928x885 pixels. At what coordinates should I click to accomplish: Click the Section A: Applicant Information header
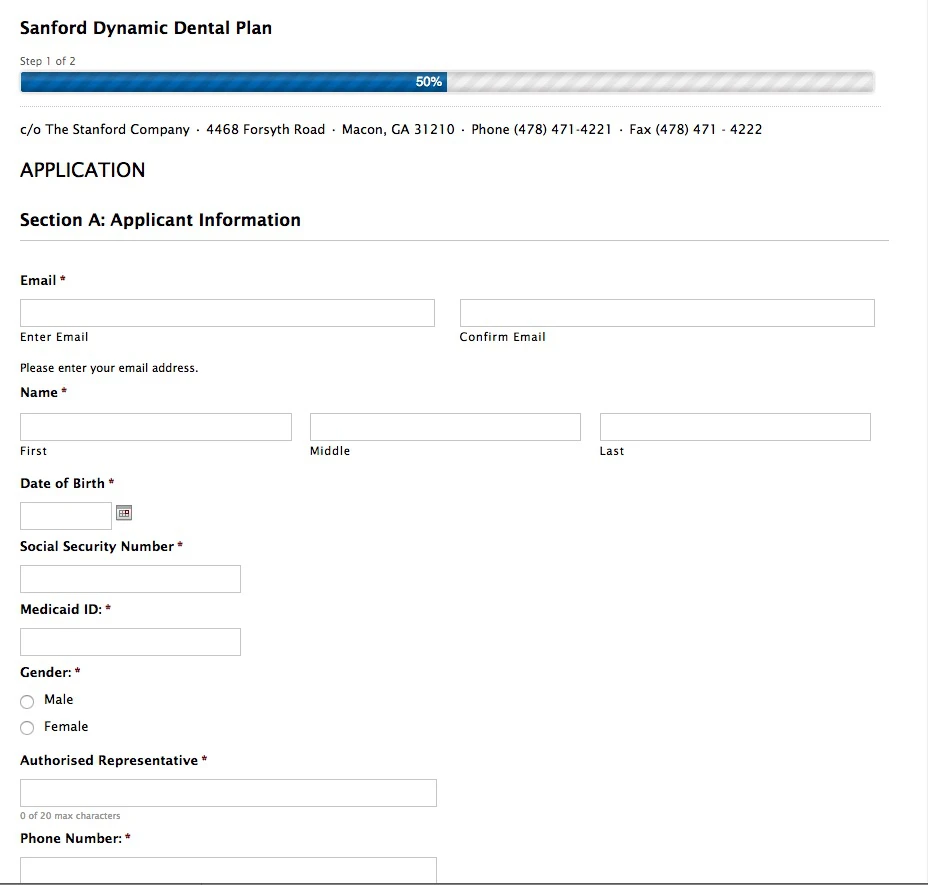tap(161, 219)
